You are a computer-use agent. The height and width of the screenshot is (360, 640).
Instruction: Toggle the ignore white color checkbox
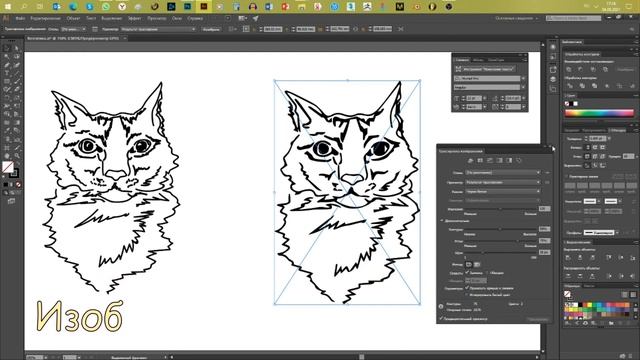467,294
